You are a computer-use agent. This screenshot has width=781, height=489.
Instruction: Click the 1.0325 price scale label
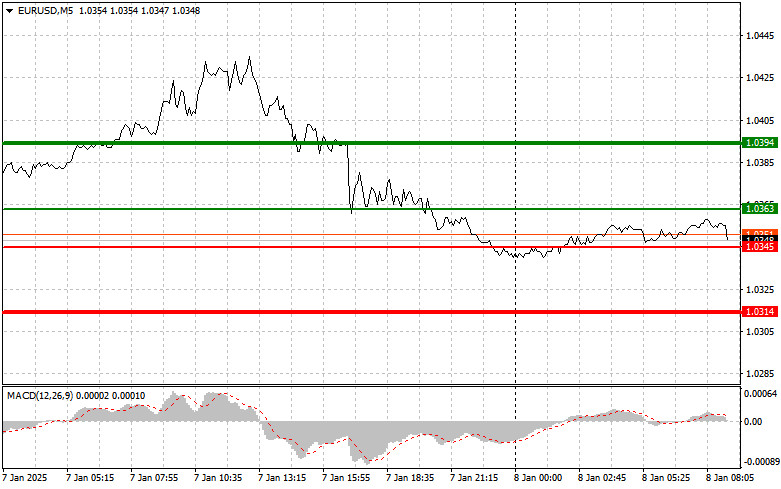pos(759,289)
